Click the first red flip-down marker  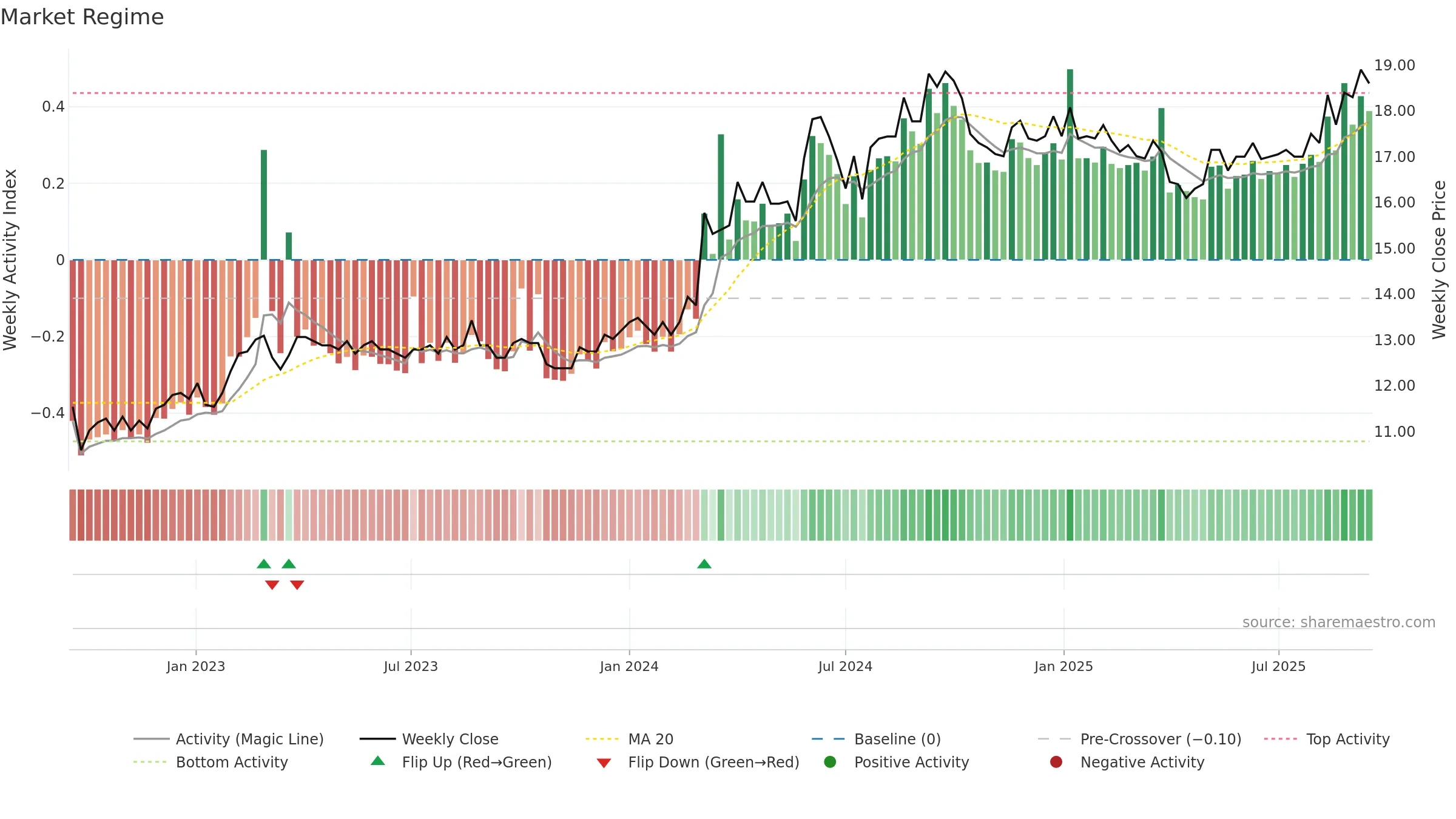coord(272,585)
